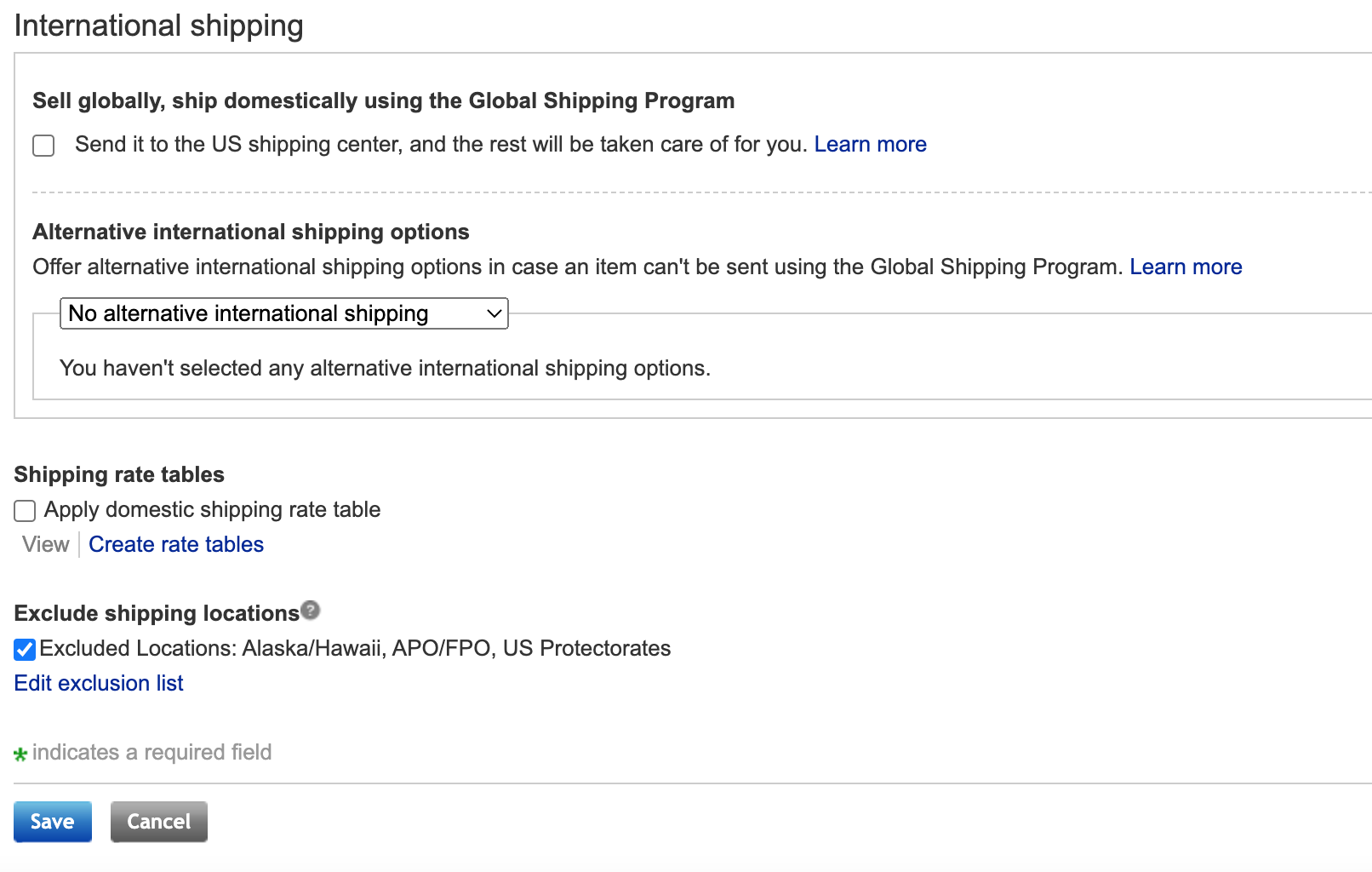
Task: Click the green required field asterisk
Action: [20, 754]
